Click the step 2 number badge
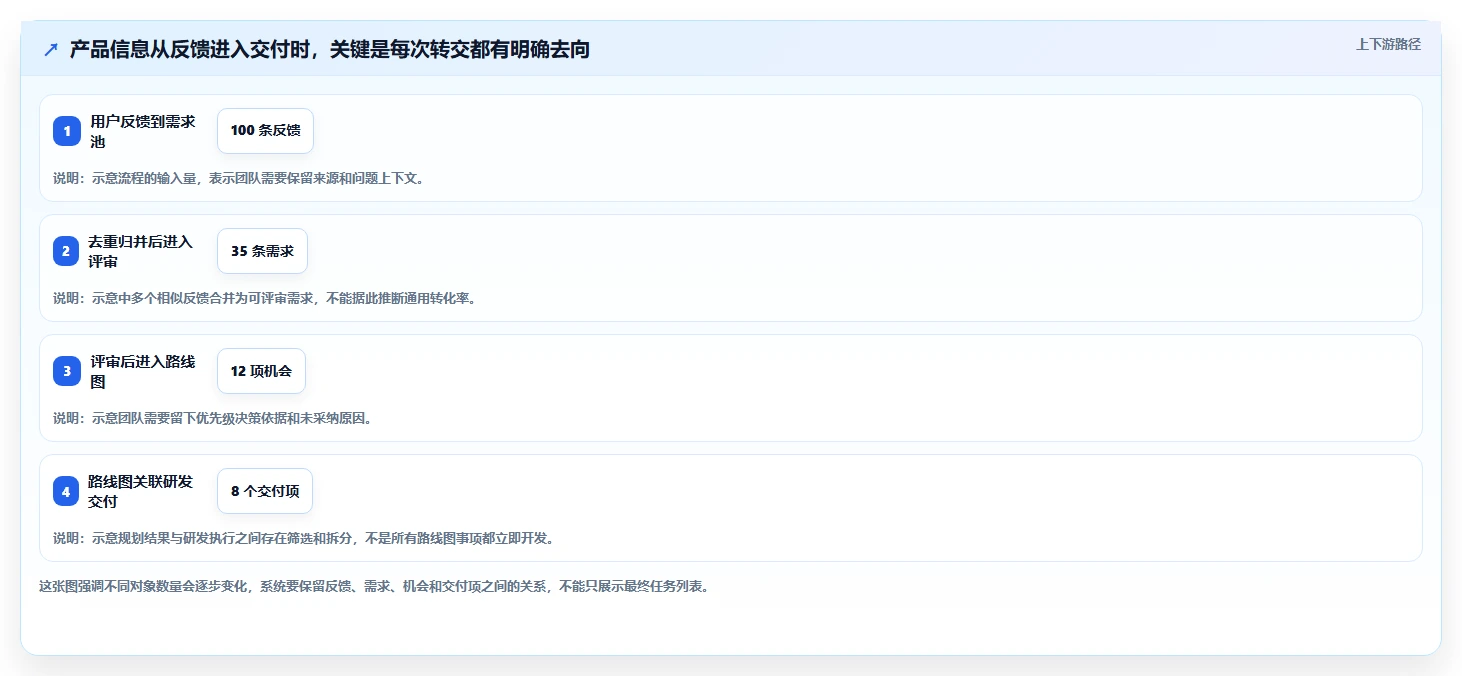1462x676 pixels. 66,251
